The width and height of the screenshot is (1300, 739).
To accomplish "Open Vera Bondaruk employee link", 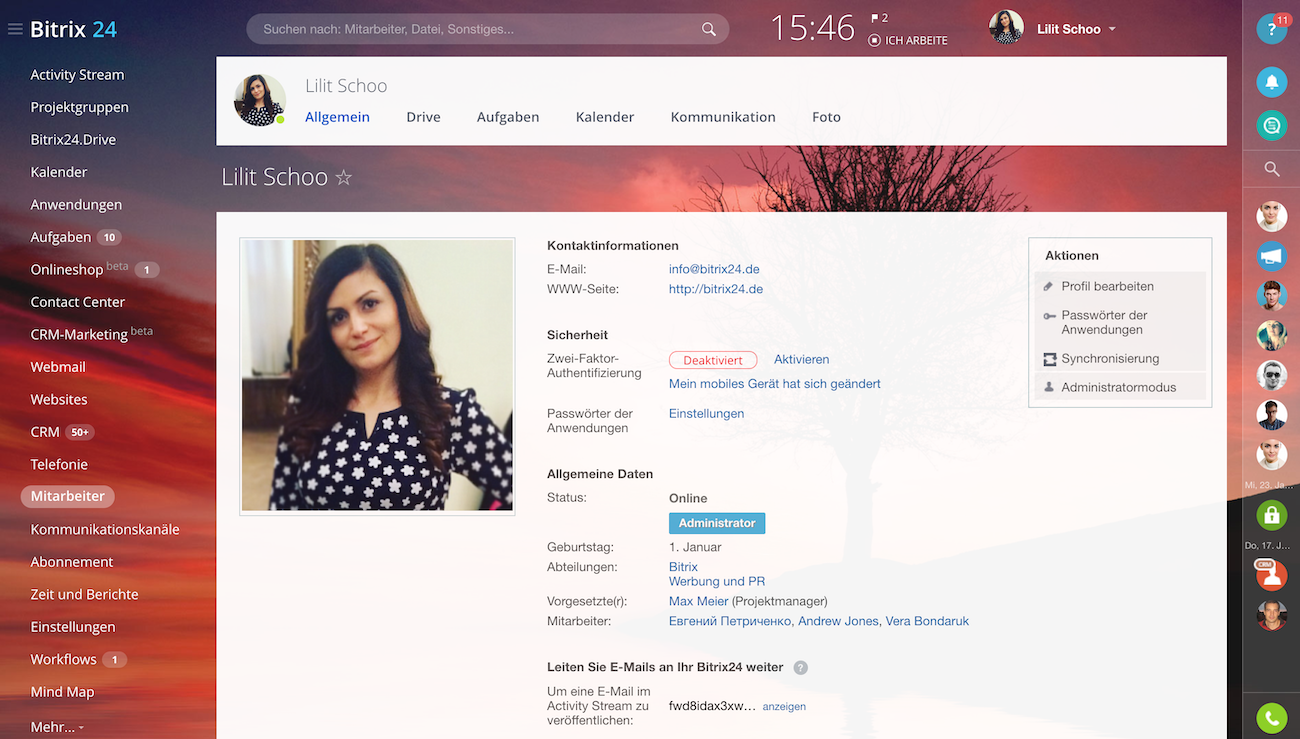I will coord(928,621).
